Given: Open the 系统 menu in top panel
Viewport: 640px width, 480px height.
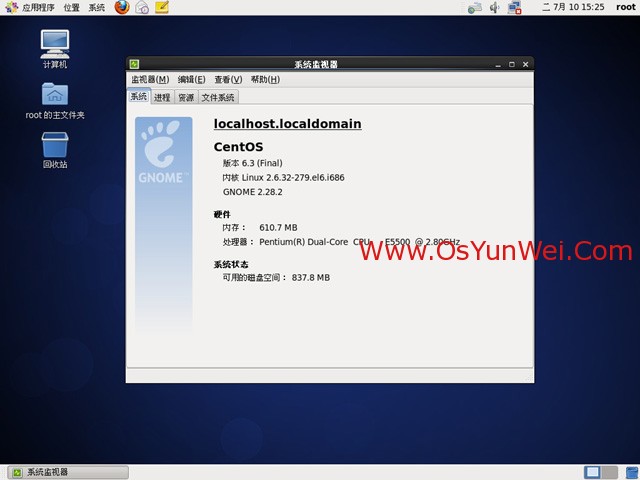Looking at the screenshot, I should tap(96, 7).
